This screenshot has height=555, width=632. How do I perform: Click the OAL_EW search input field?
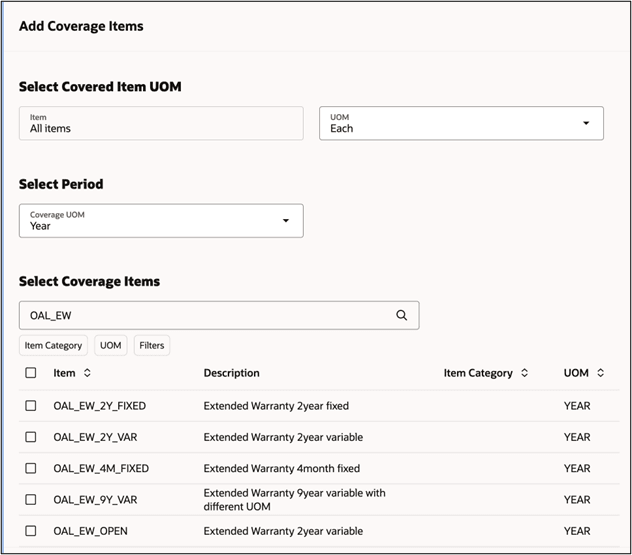[x=200, y=315]
